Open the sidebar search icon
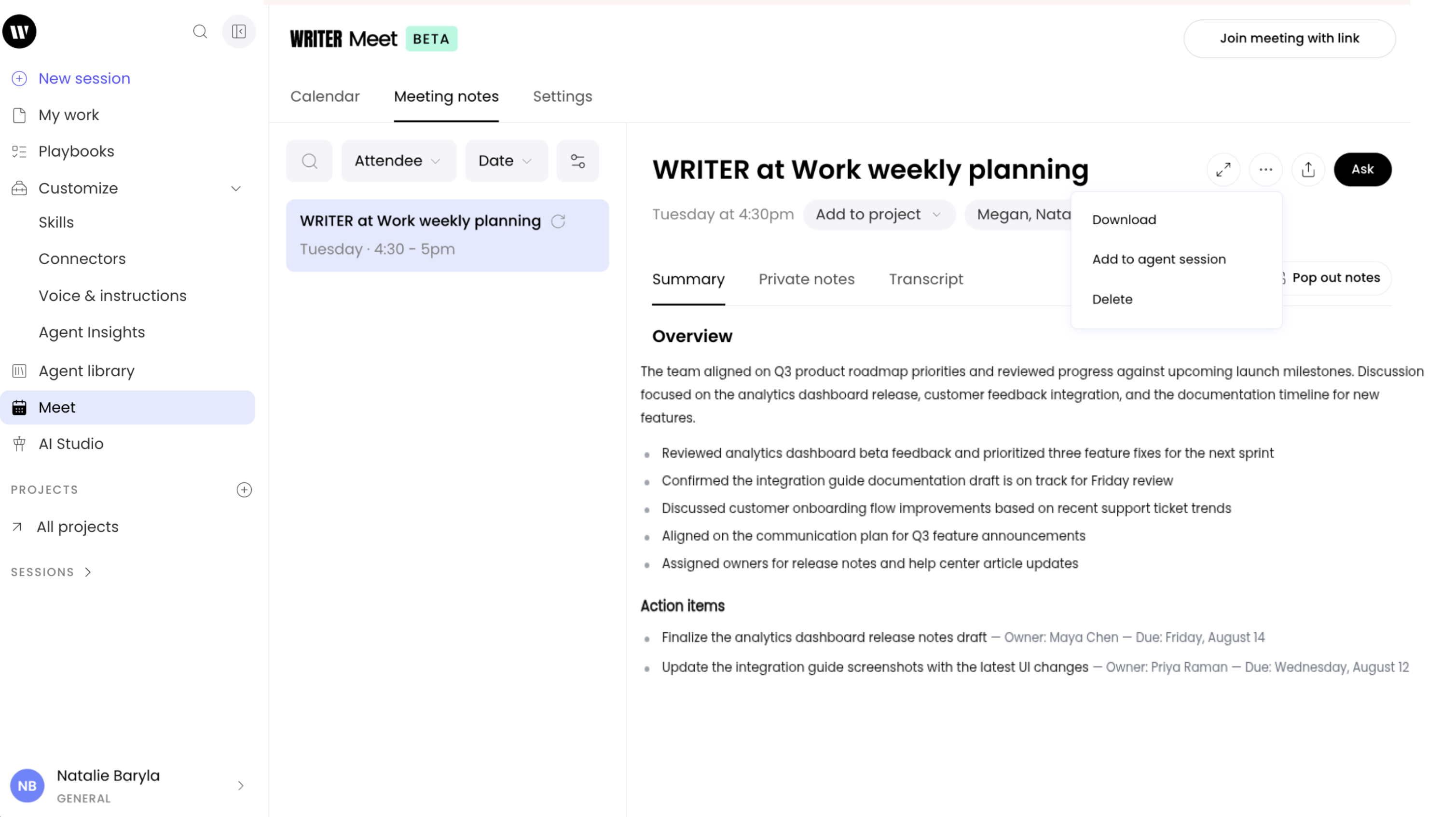This screenshot has height=817, width=1456. [x=200, y=32]
